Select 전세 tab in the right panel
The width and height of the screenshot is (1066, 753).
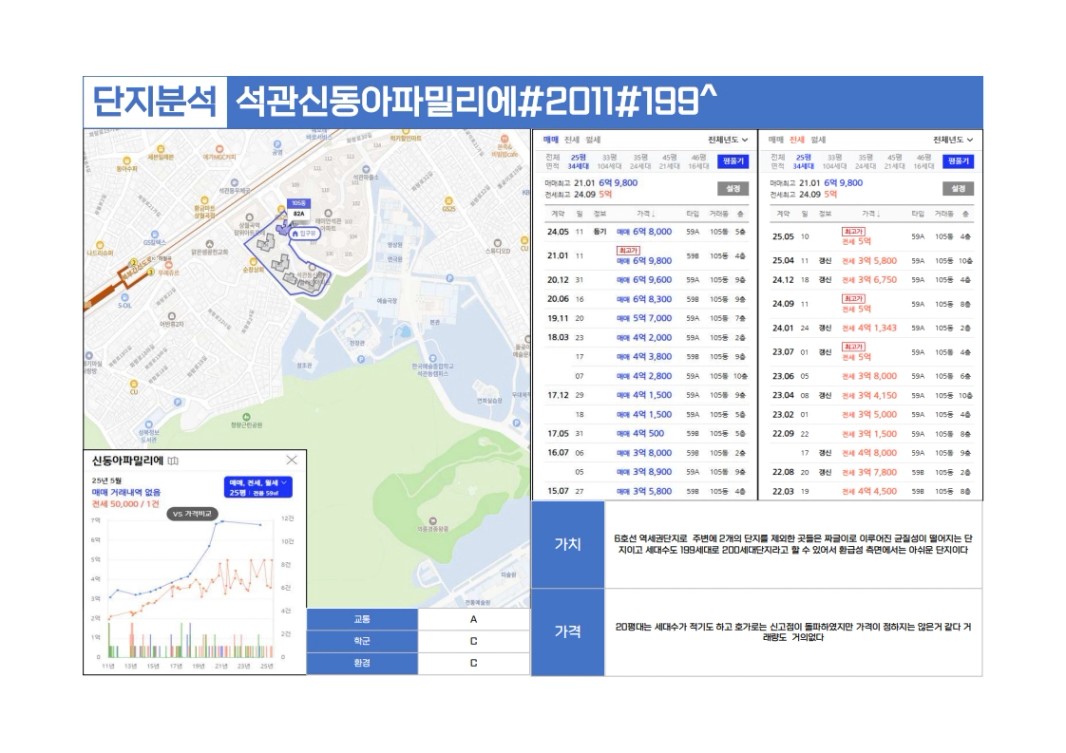point(797,140)
